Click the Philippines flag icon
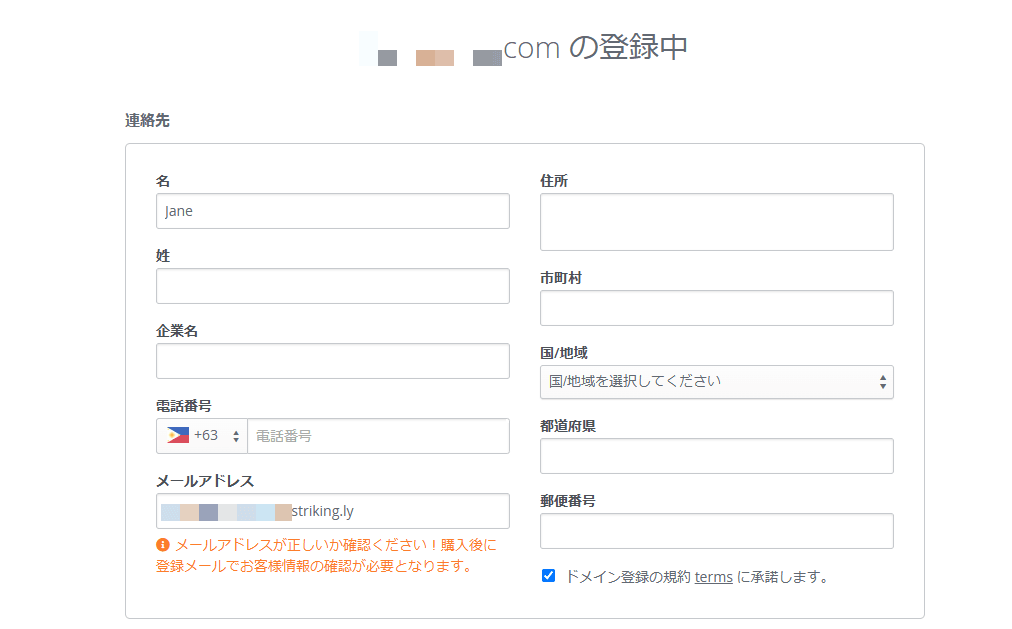1012x629 pixels. (x=178, y=435)
